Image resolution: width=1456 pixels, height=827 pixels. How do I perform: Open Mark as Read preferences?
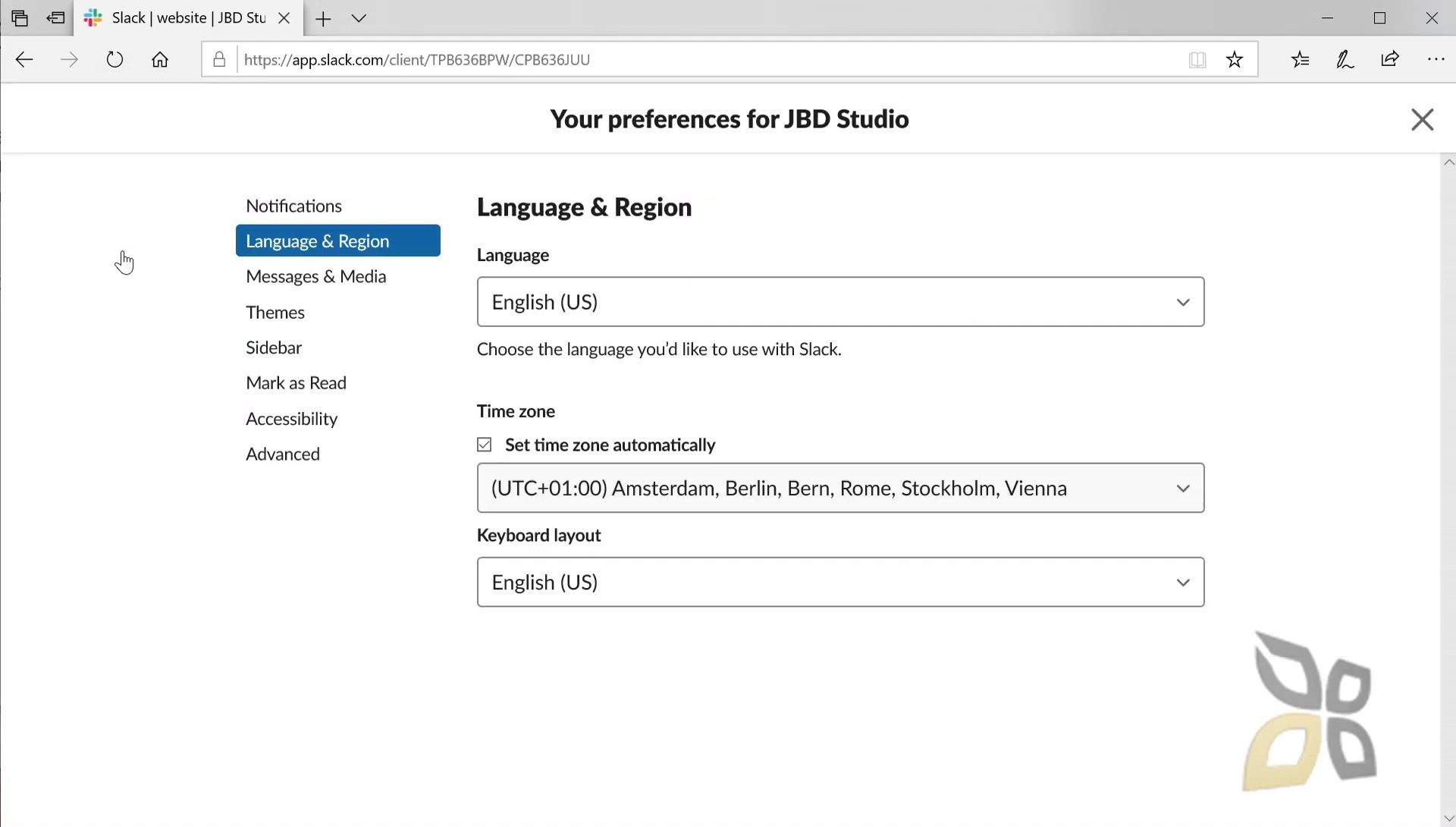point(296,382)
